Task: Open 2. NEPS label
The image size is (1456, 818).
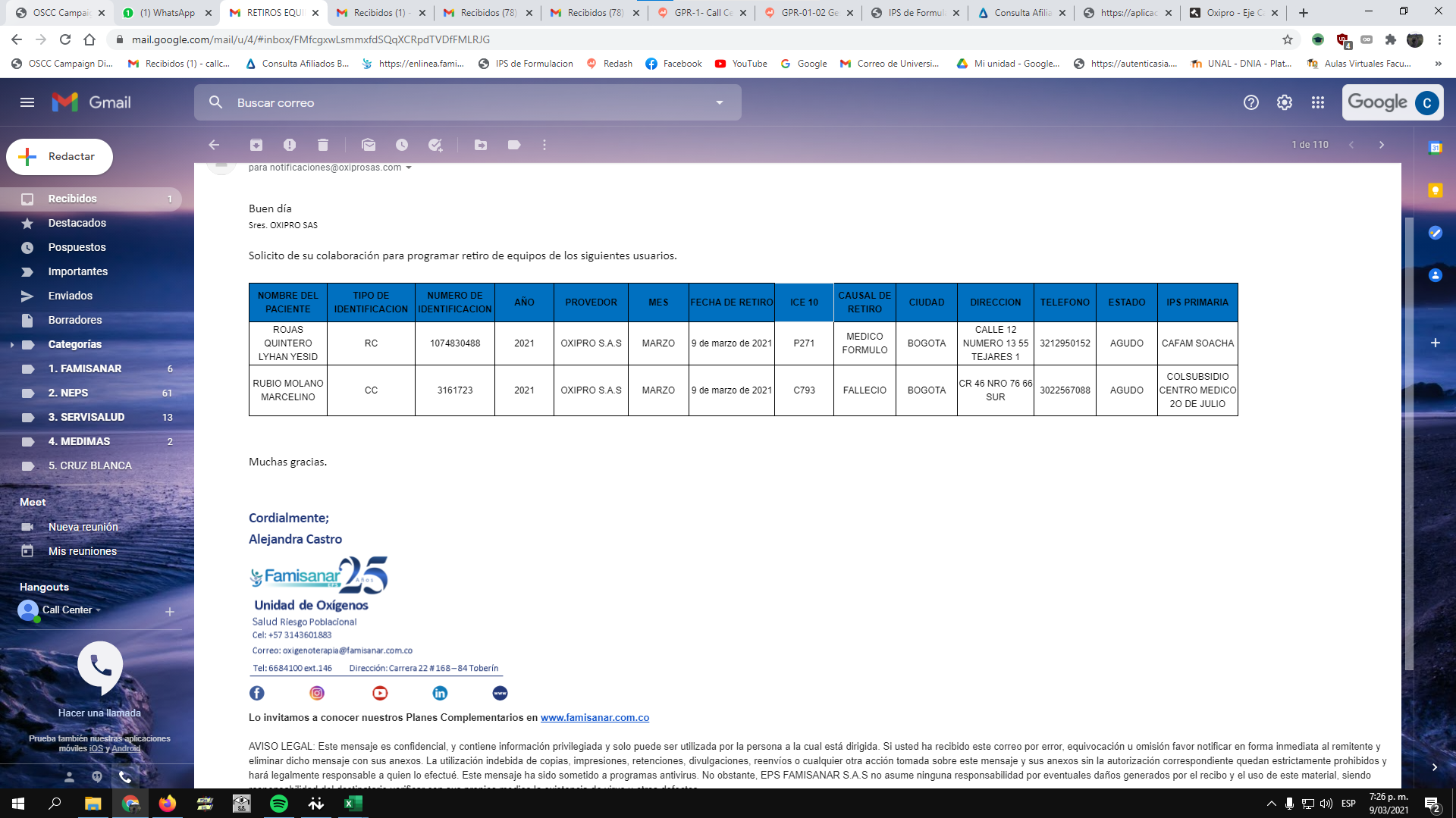Action: [x=91, y=393]
